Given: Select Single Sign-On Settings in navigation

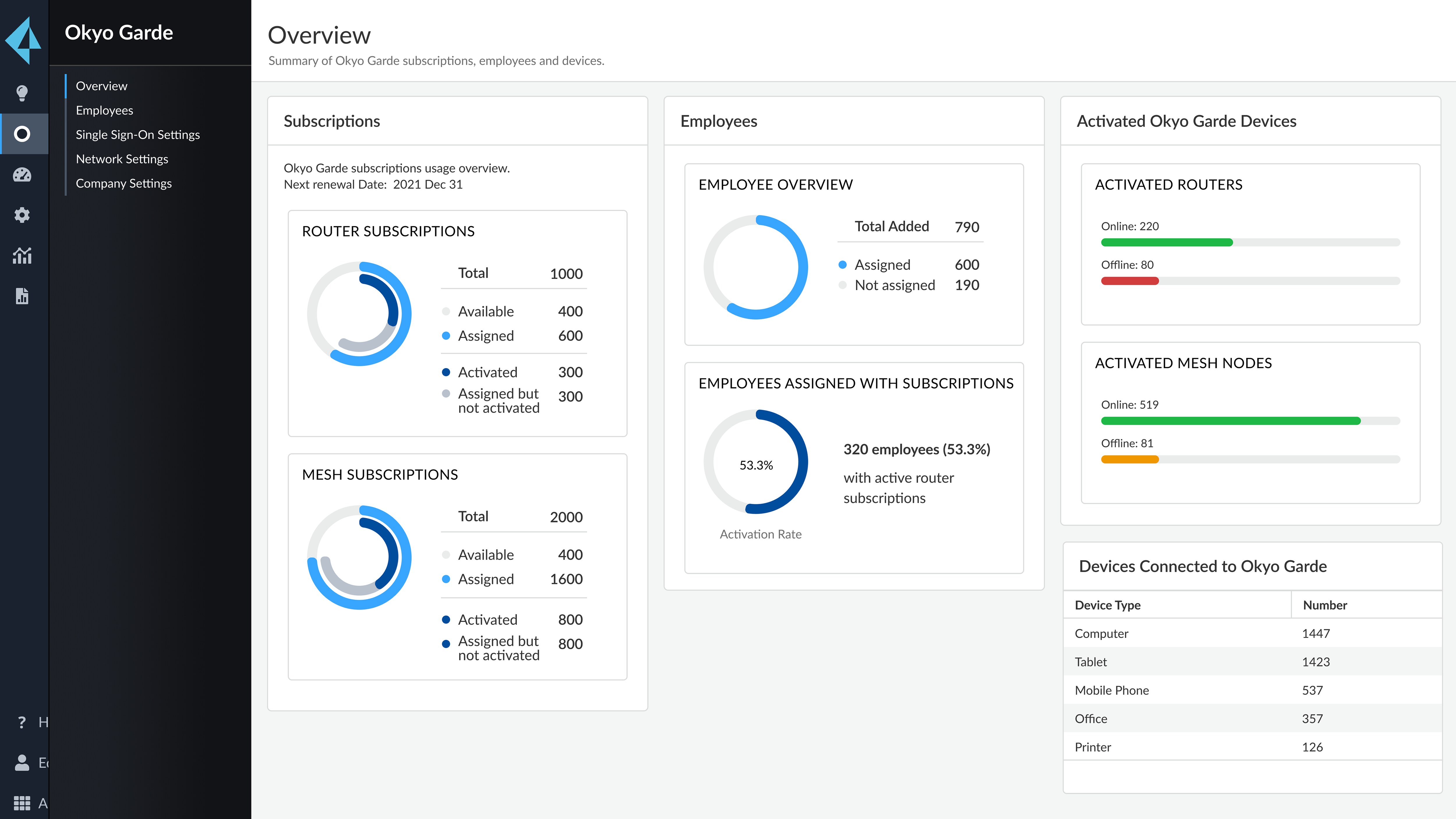Looking at the screenshot, I should 138,135.
